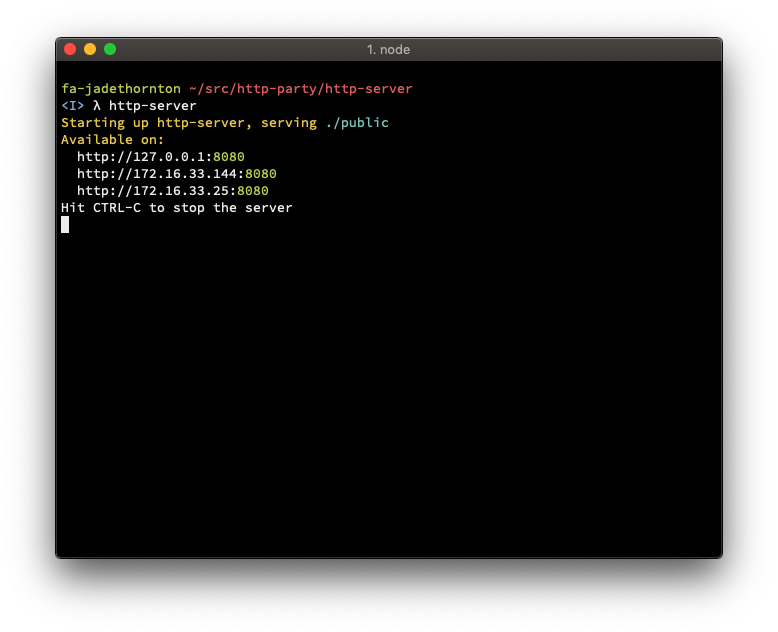The image size is (778, 632).
Task: Minimize the terminal with the yellow button
Action: 90,49
